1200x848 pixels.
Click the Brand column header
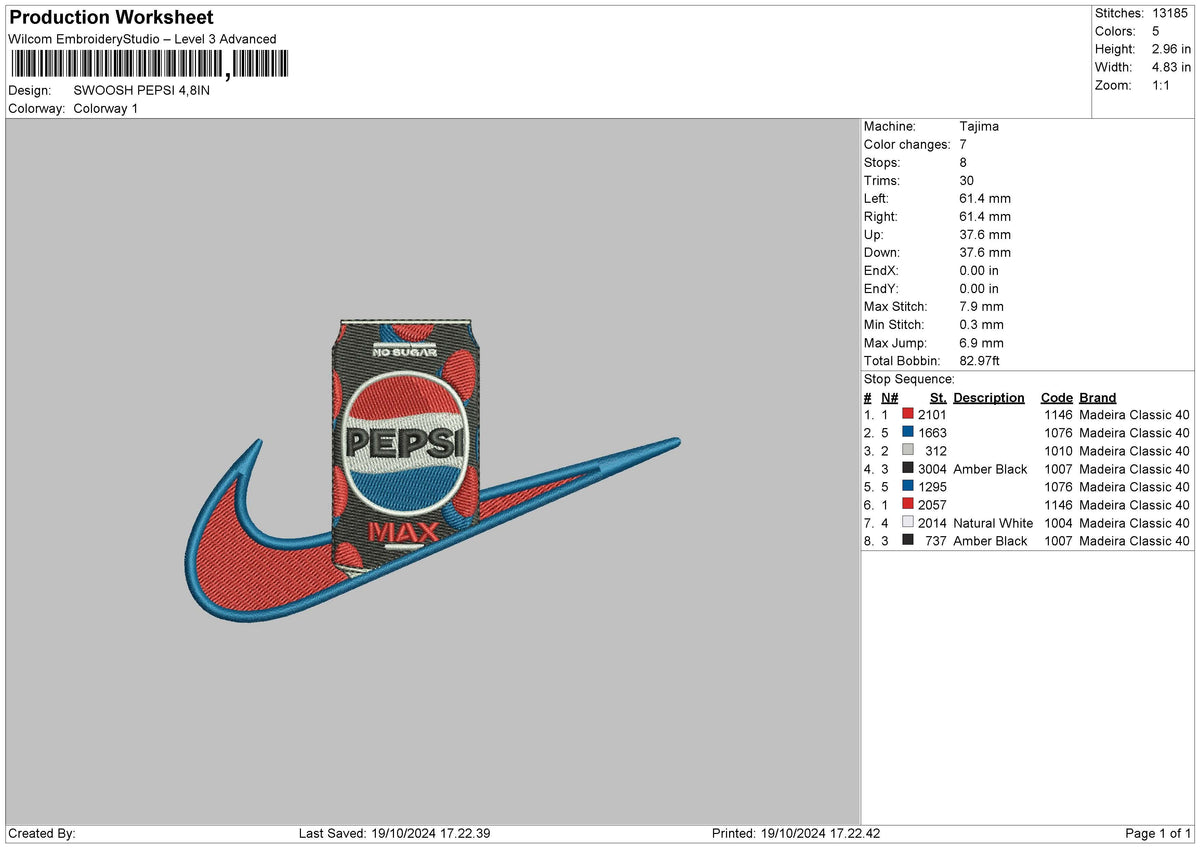(x=1097, y=397)
